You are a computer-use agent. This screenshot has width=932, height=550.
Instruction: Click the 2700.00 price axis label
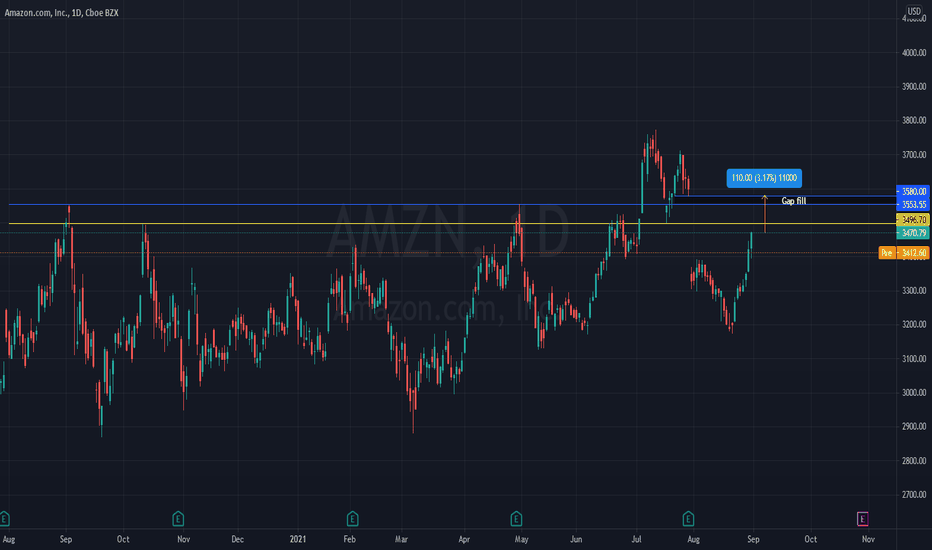tap(914, 494)
